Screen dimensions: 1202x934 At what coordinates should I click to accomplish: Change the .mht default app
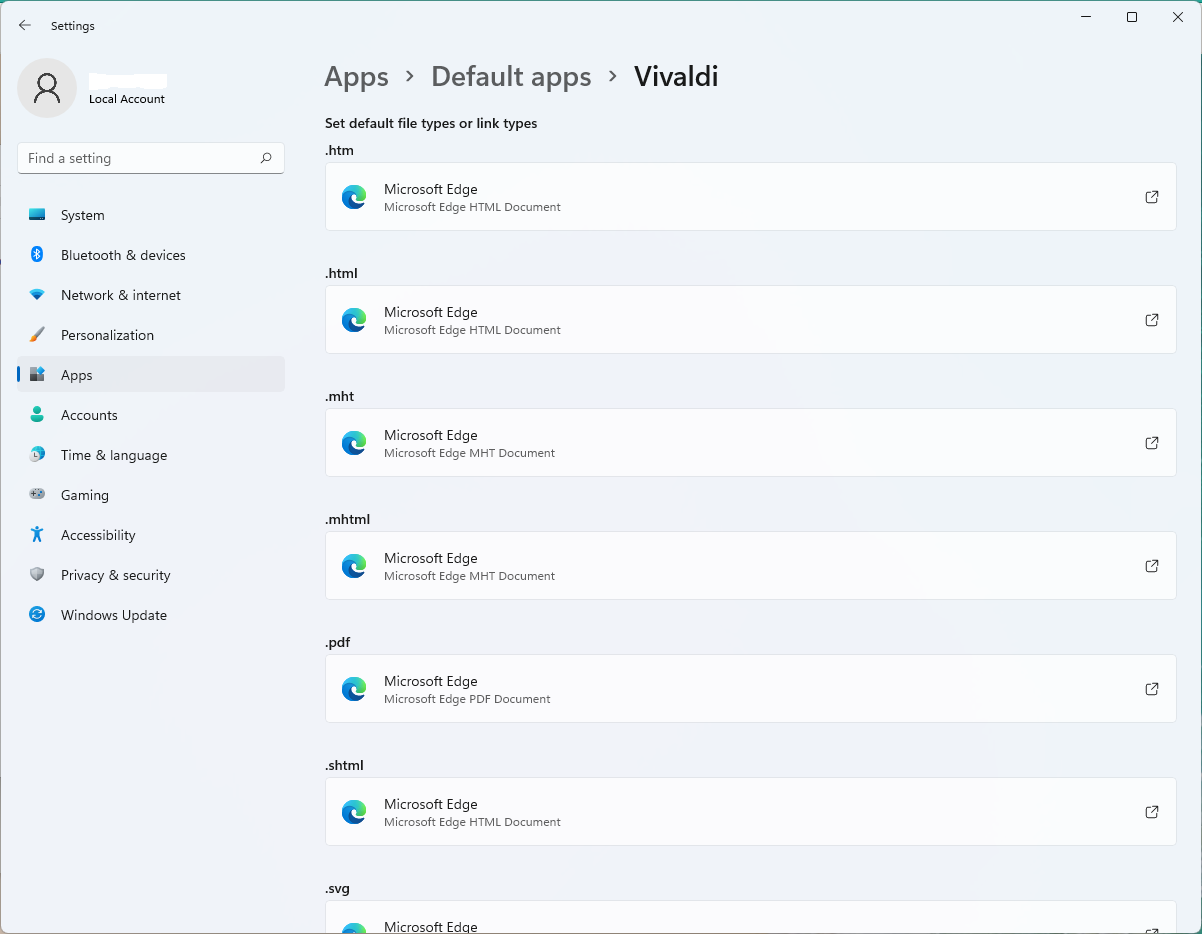pos(751,443)
